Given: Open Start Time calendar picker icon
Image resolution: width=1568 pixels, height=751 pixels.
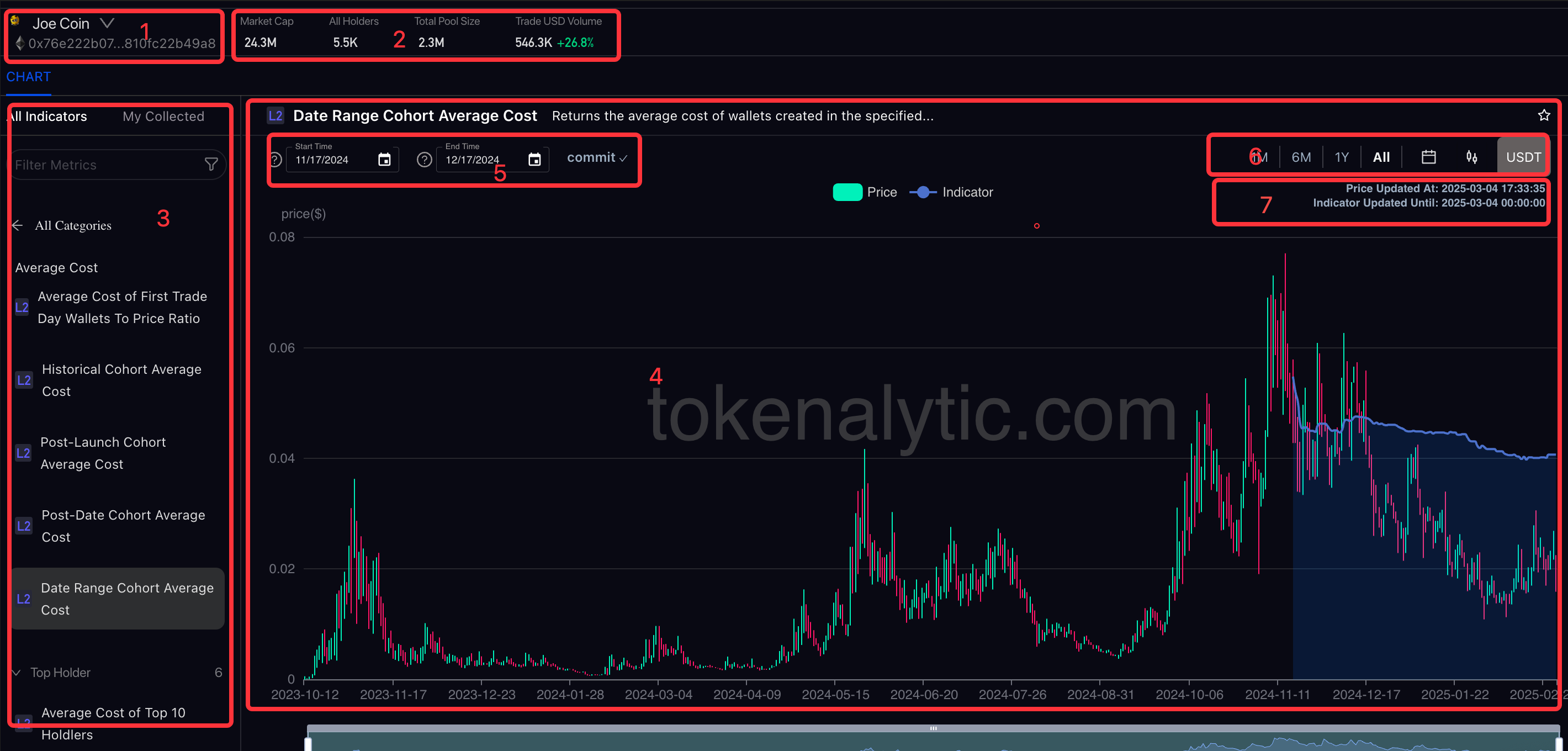Looking at the screenshot, I should 384,160.
